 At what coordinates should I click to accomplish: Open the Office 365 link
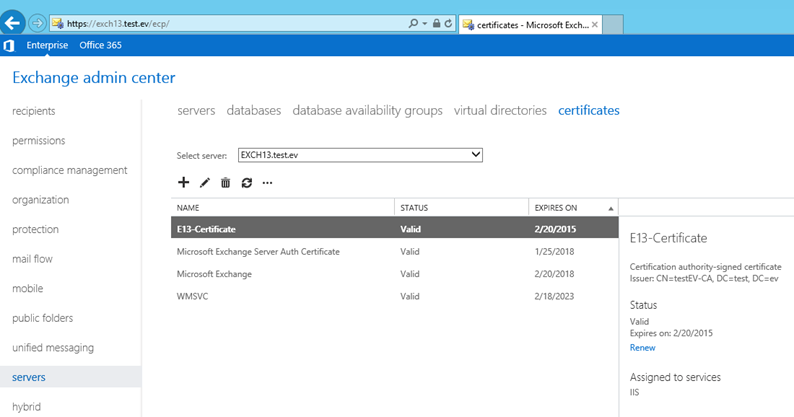click(100, 45)
